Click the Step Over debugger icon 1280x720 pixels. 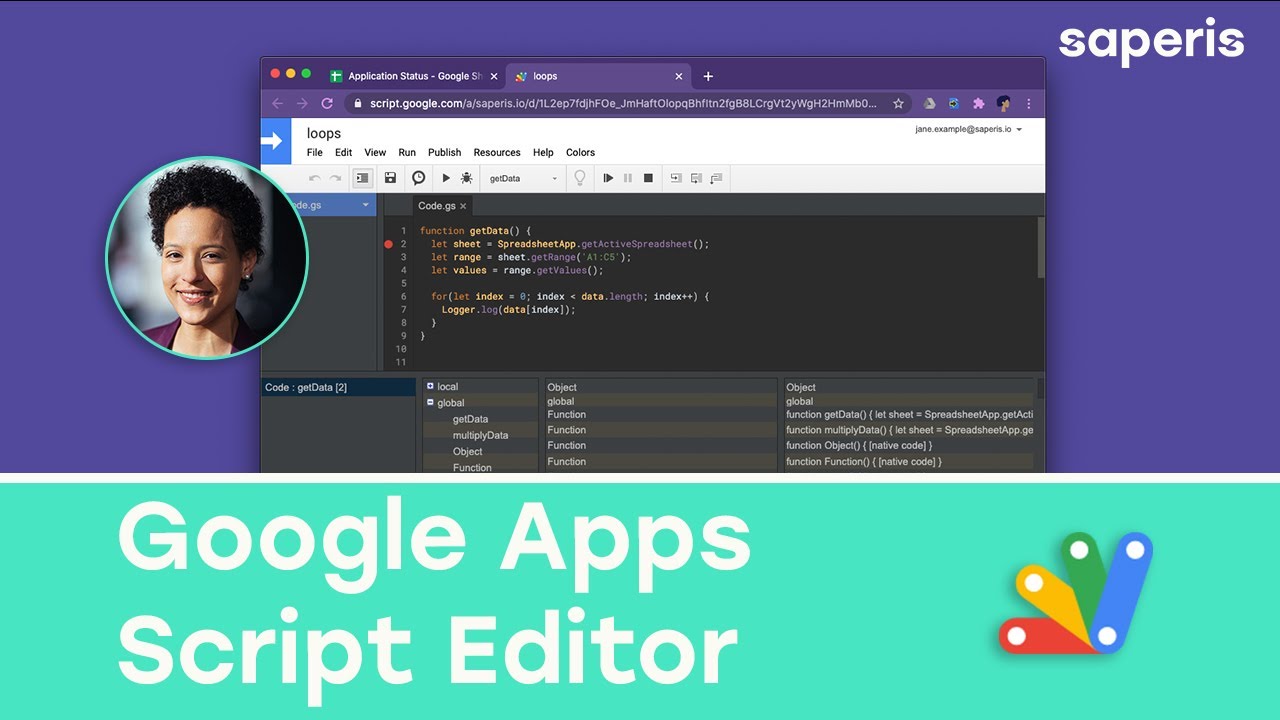coord(696,178)
